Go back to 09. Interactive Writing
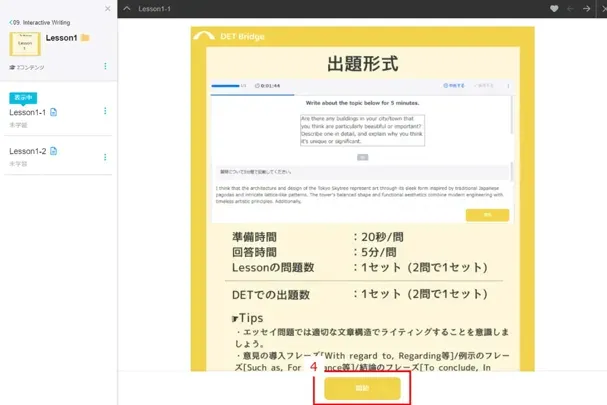The height and width of the screenshot is (405, 607). pos(39,22)
